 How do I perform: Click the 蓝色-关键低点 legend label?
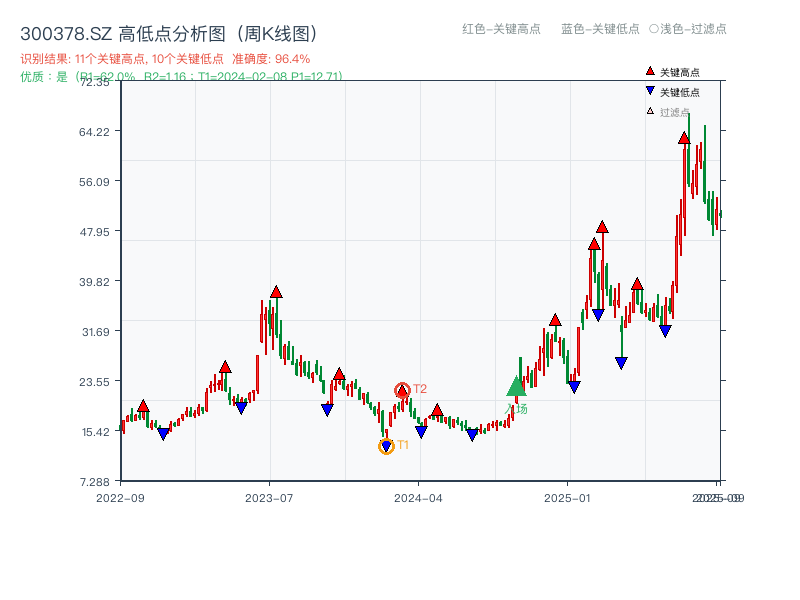[601, 29]
